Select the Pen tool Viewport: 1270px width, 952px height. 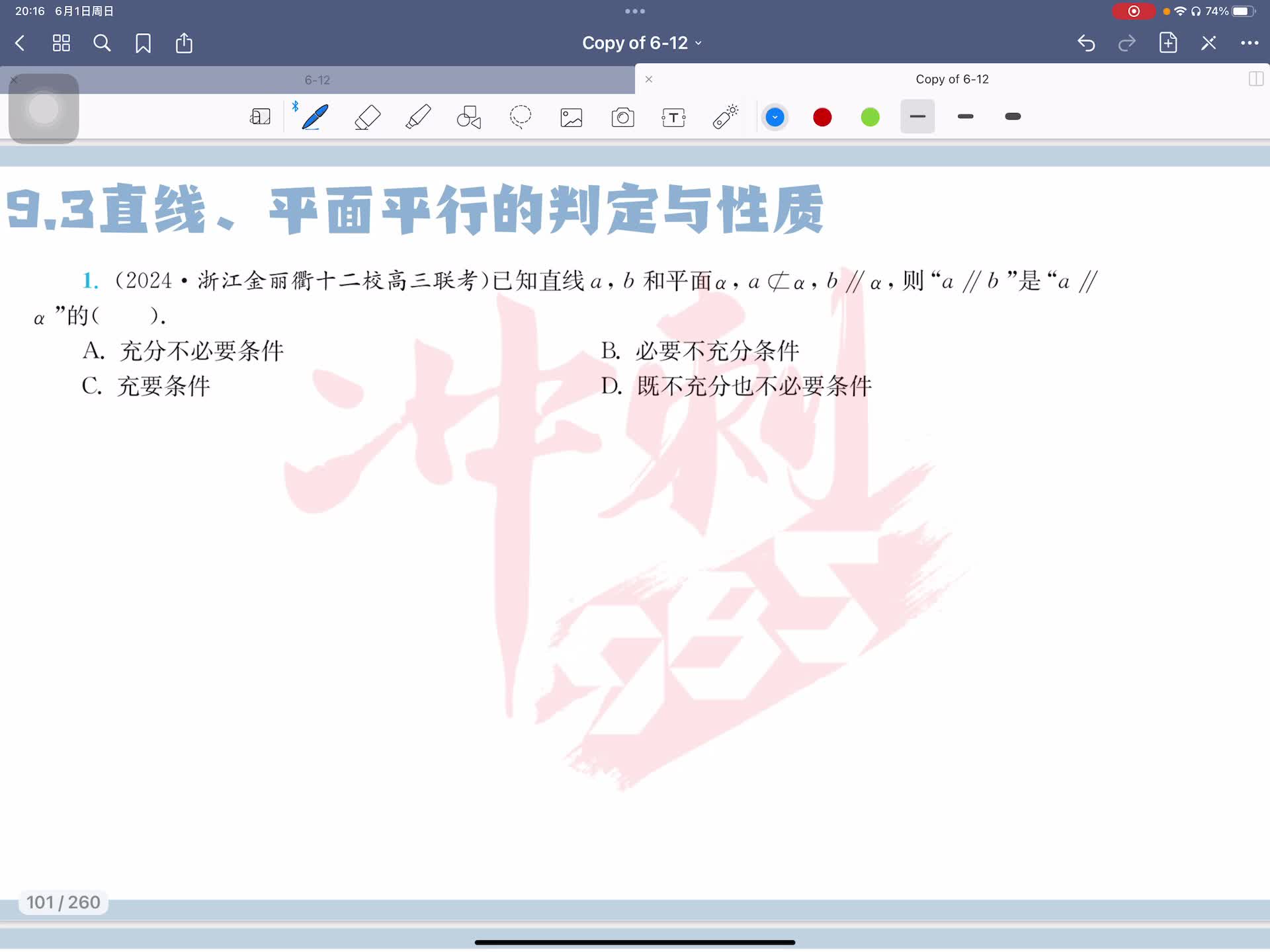pyautogui.click(x=315, y=117)
